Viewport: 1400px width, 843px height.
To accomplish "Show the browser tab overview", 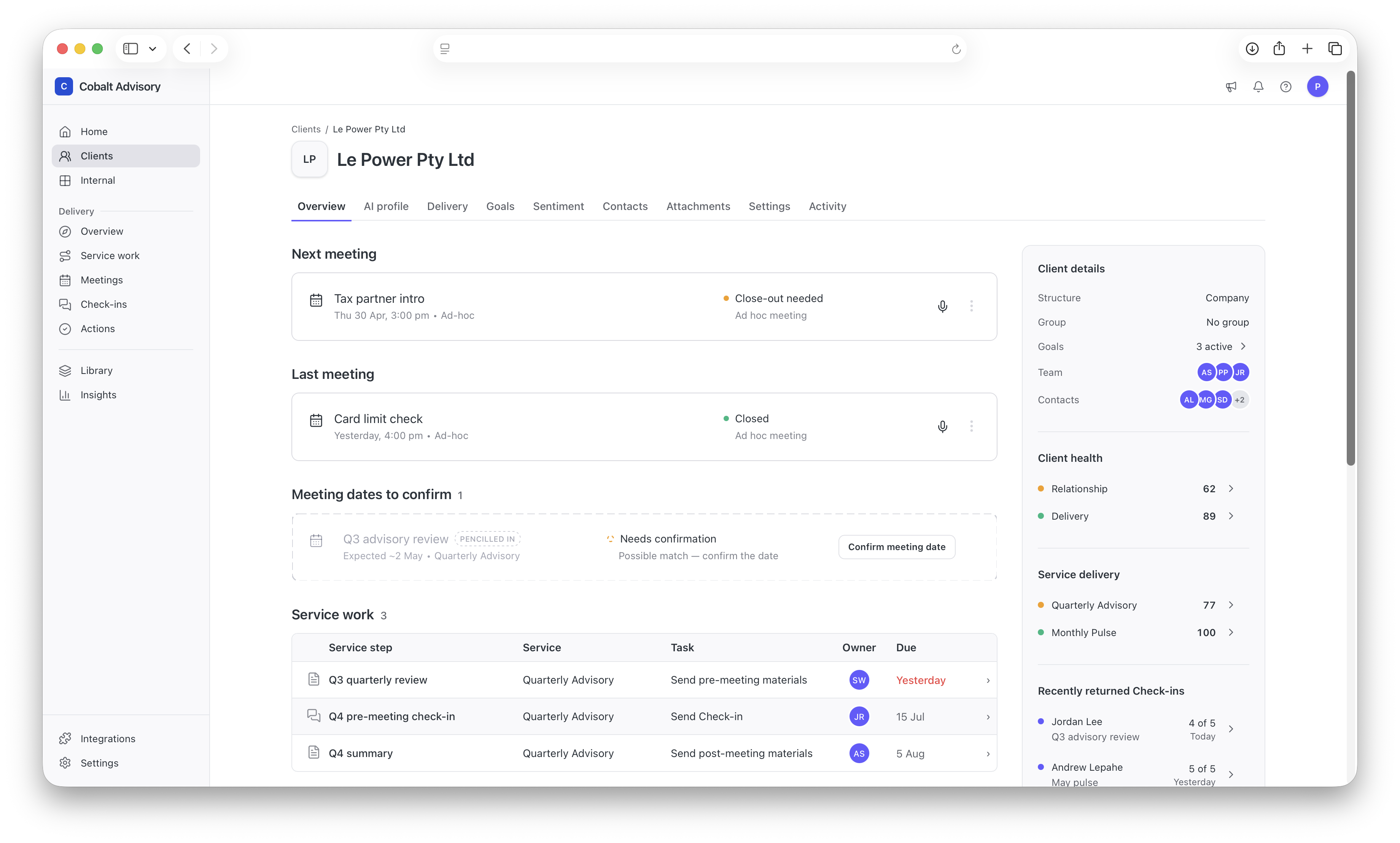I will click(x=1335, y=49).
